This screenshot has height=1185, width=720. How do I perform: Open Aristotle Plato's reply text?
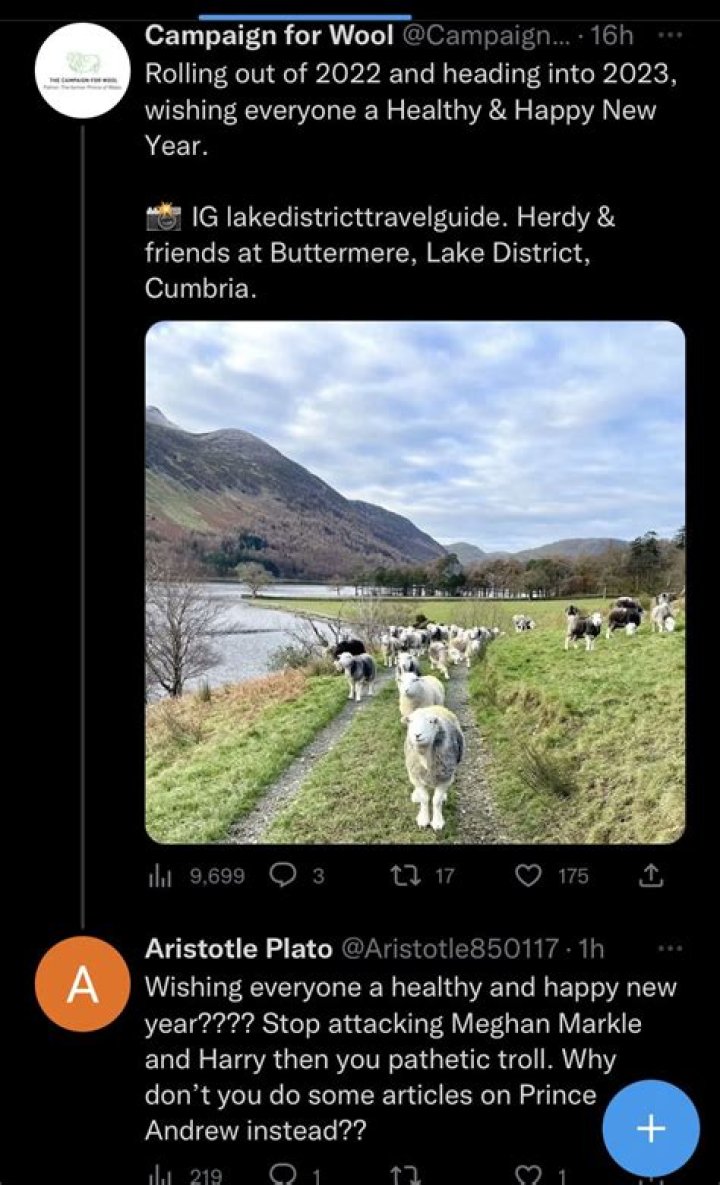click(x=380, y=1058)
